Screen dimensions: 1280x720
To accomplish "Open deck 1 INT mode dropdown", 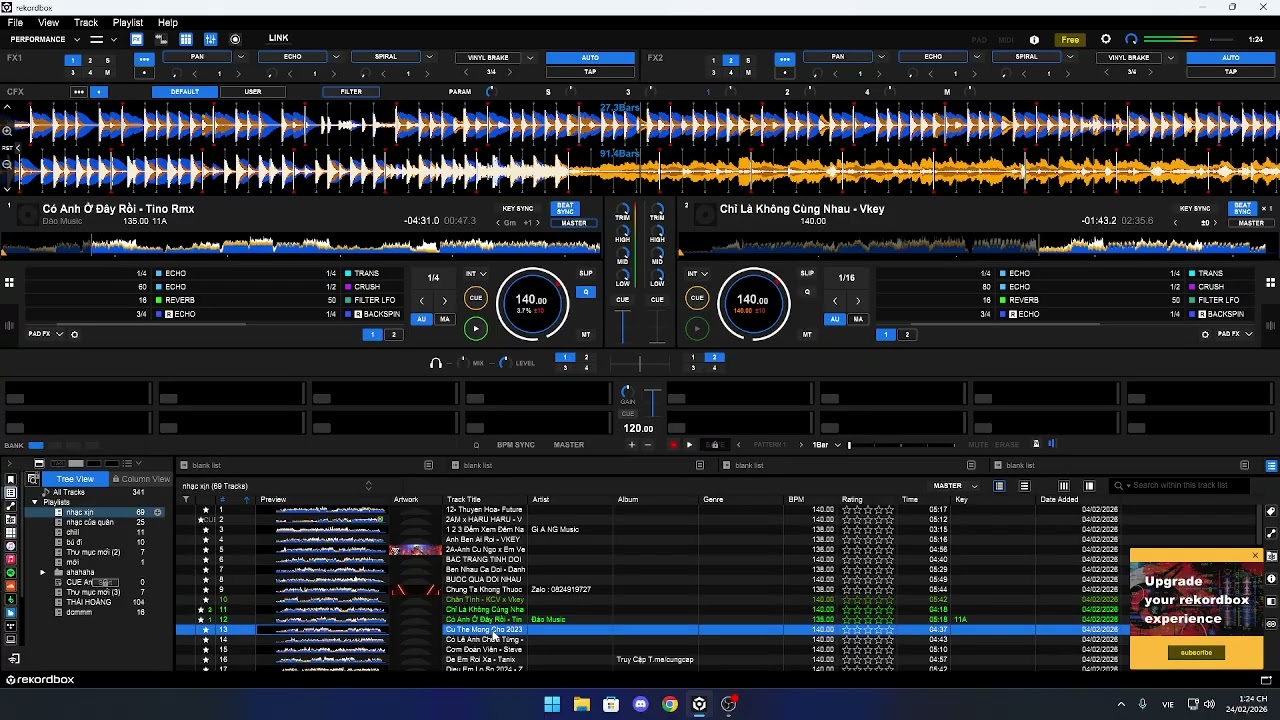I will pyautogui.click(x=476, y=273).
